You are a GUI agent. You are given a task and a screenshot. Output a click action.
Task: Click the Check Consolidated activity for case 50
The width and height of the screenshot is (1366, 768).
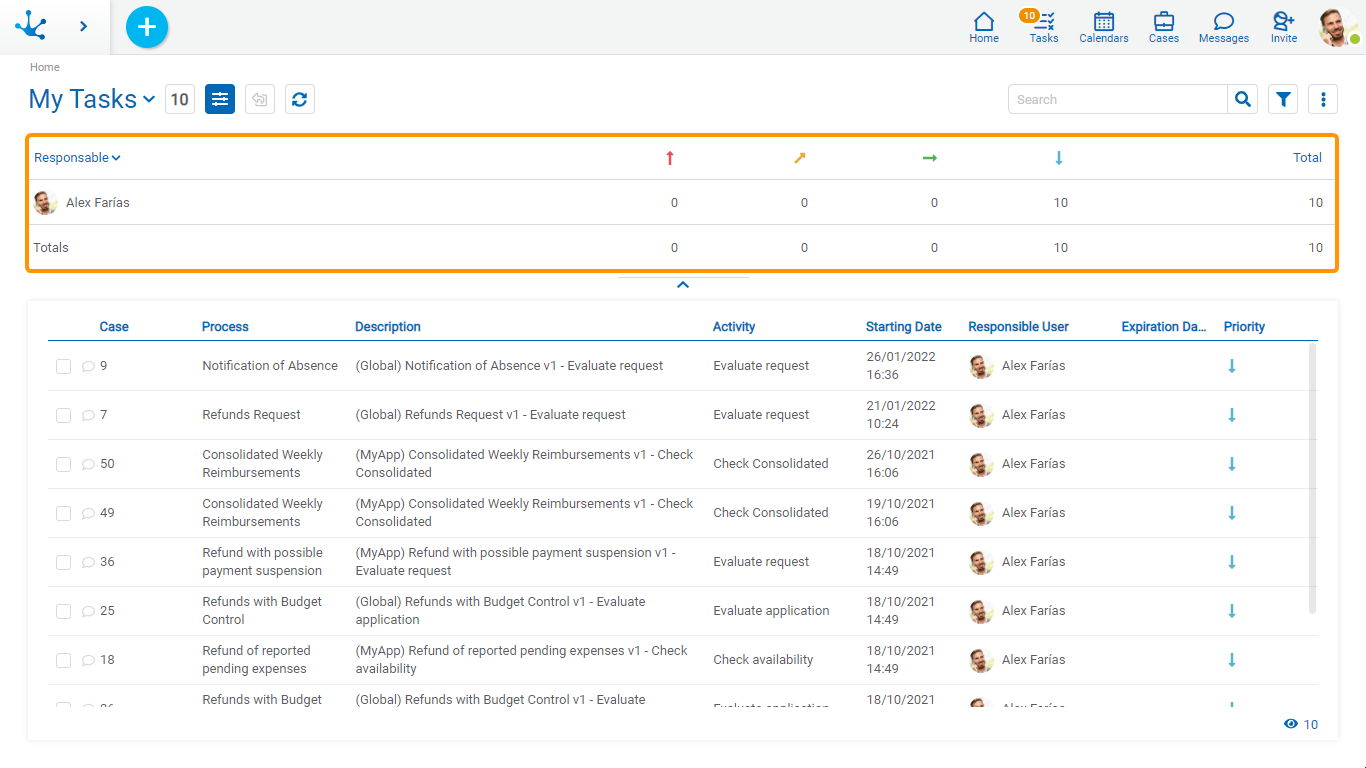pyautogui.click(x=771, y=464)
